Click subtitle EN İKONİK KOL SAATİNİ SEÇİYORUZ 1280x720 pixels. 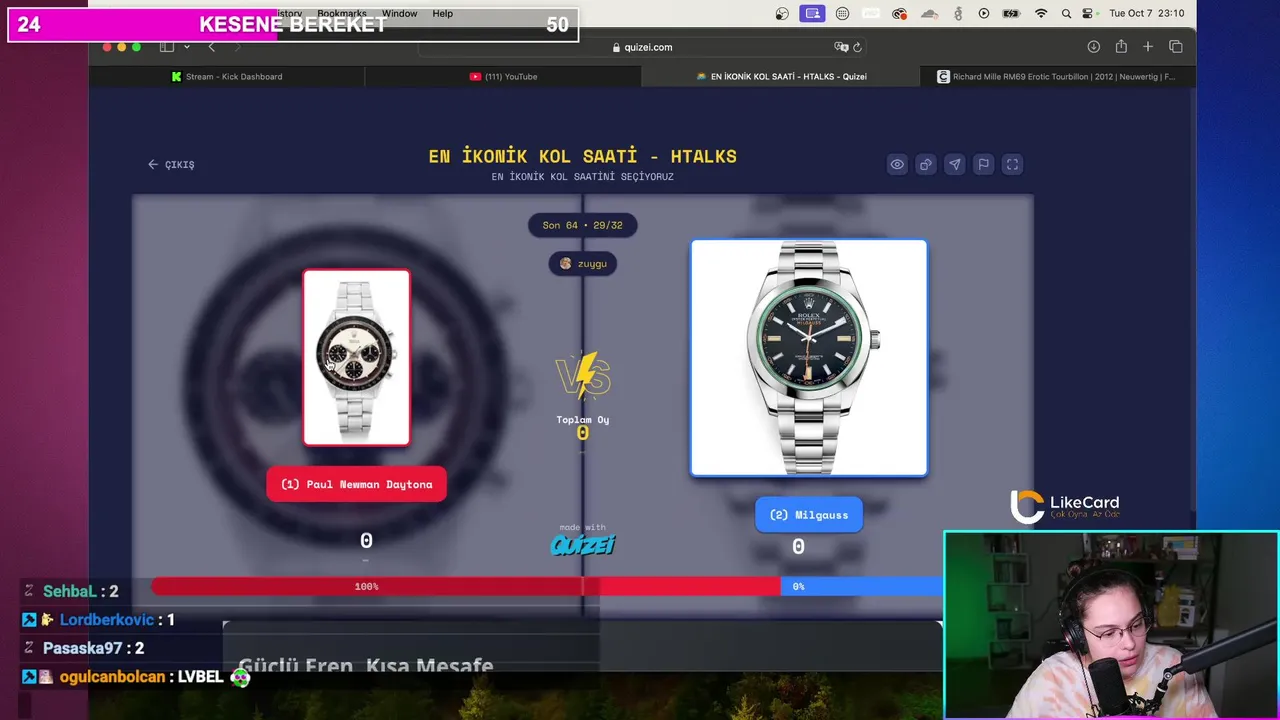(583, 177)
